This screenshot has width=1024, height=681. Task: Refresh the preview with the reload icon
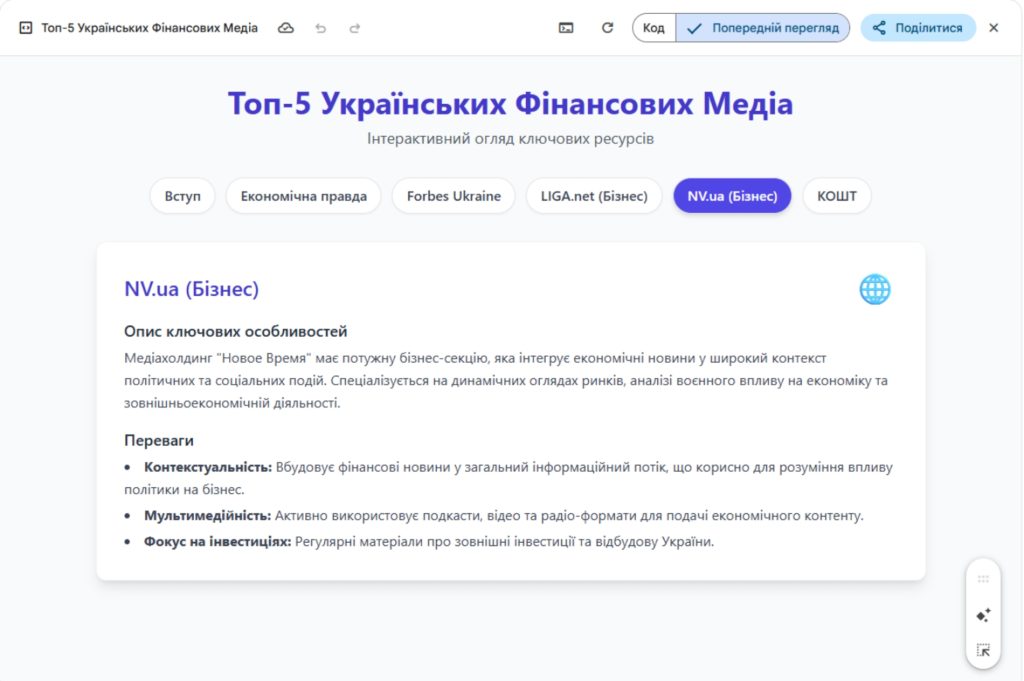(606, 27)
